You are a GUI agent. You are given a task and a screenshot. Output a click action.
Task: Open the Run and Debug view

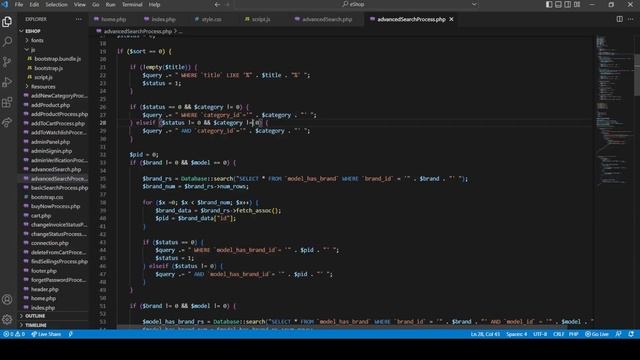click(x=7, y=82)
